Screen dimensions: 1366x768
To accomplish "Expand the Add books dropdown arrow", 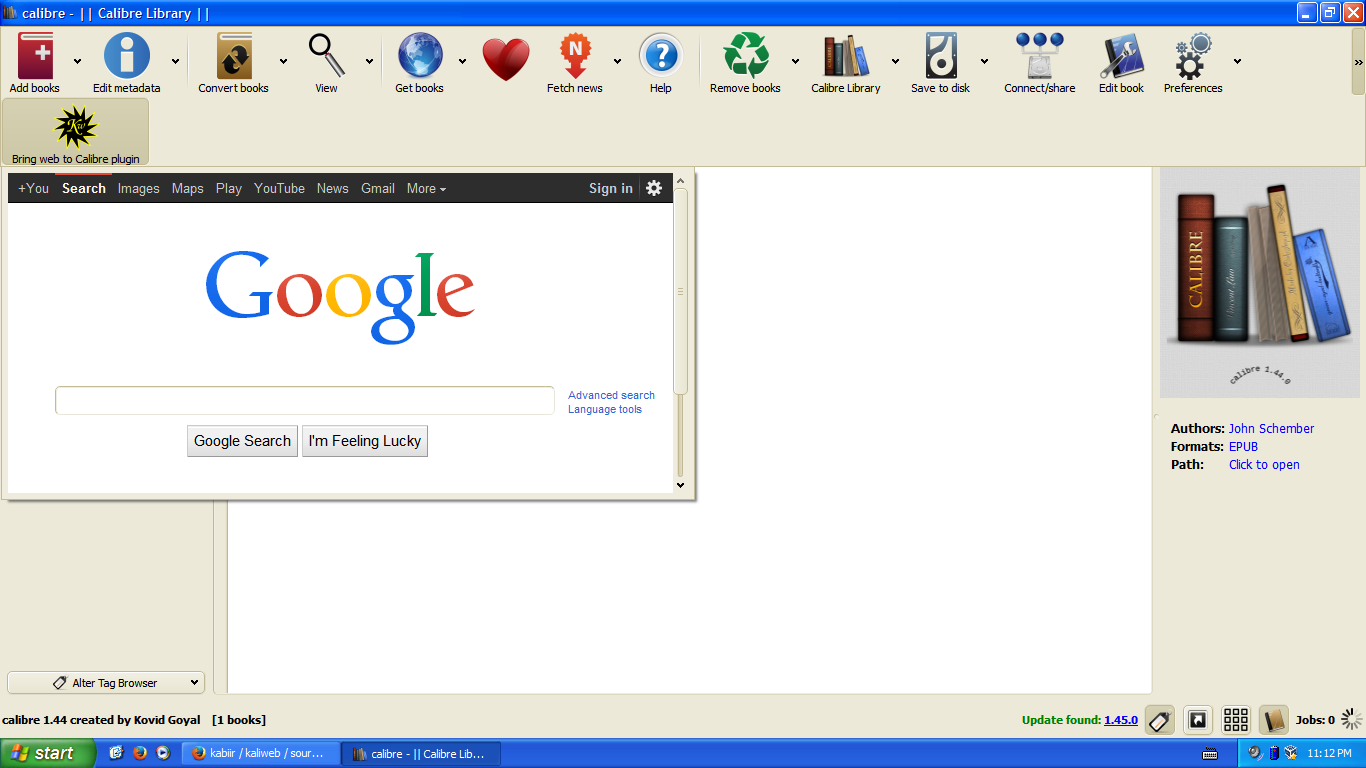I will pos(77,61).
